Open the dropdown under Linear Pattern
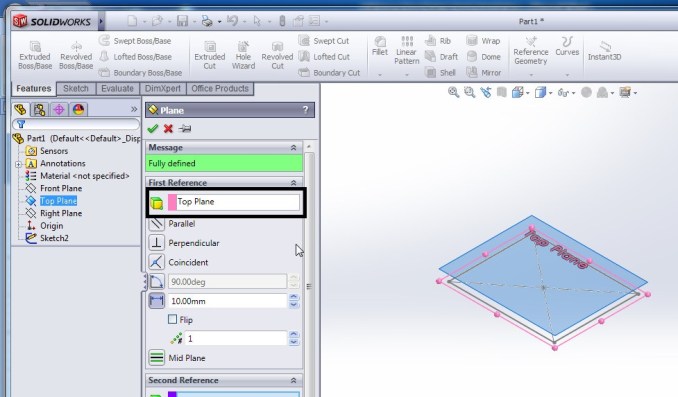The image size is (678, 397). click(406, 75)
